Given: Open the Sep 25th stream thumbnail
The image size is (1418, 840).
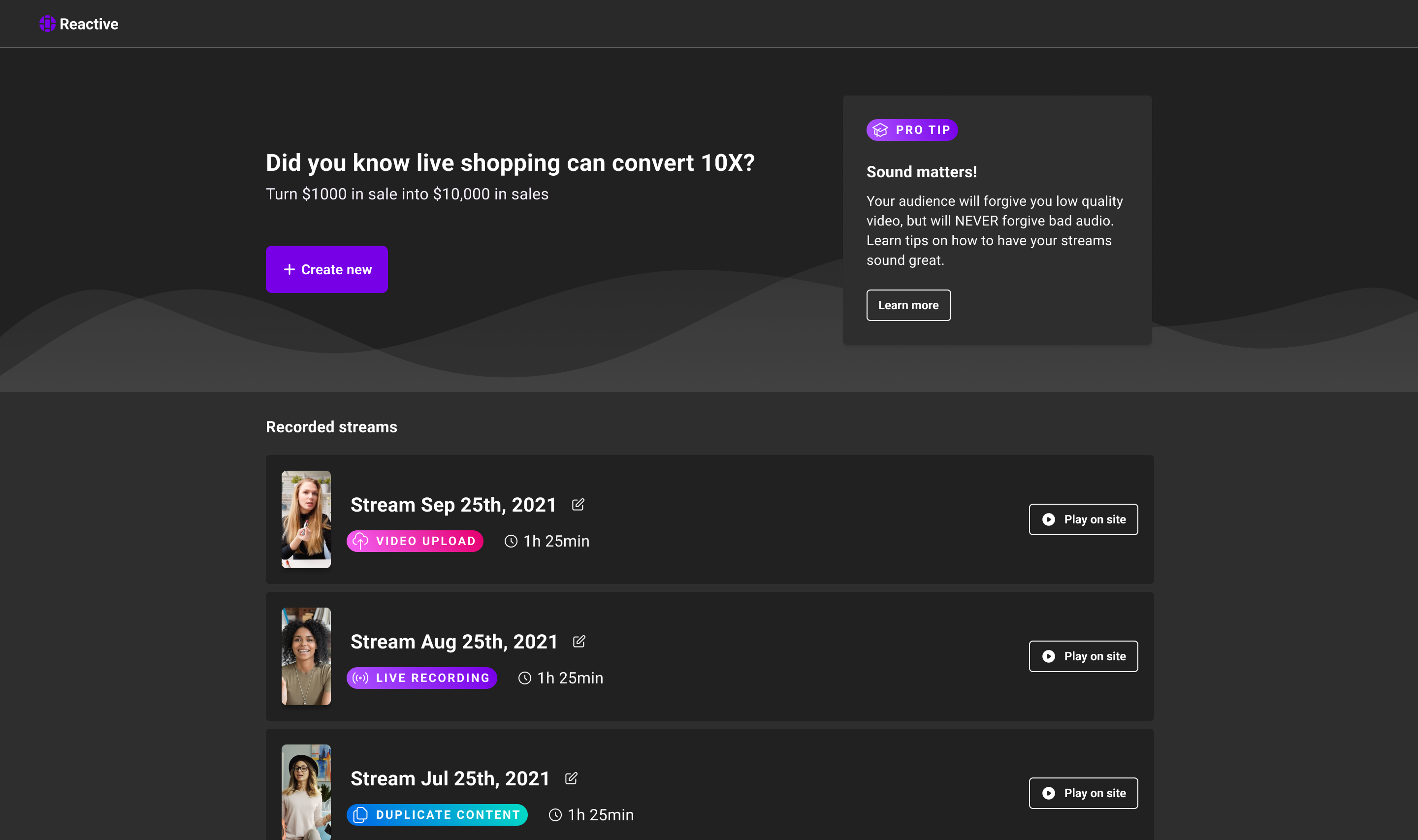Looking at the screenshot, I should (x=306, y=519).
